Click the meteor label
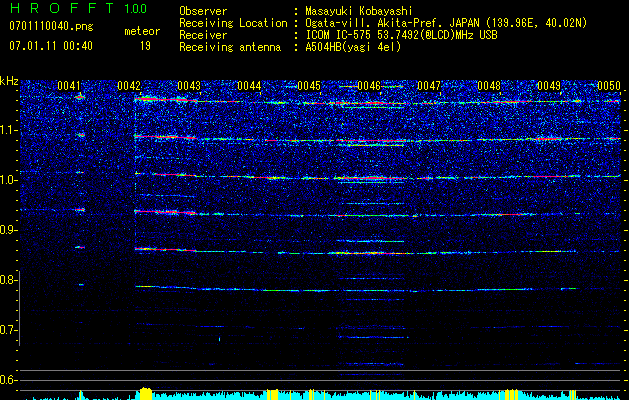This screenshot has height=400, width=629. click(142, 31)
